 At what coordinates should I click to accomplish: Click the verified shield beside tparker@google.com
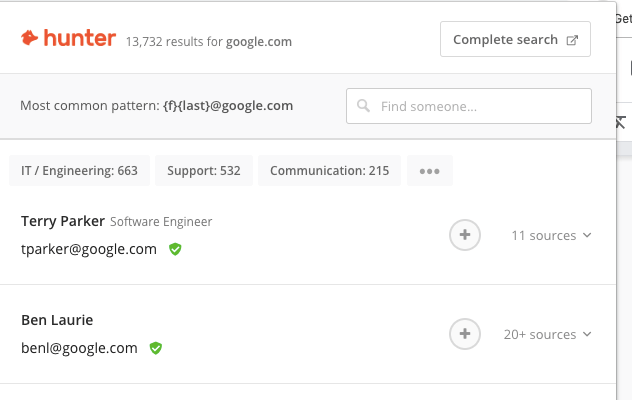click(x=175, y=249)
